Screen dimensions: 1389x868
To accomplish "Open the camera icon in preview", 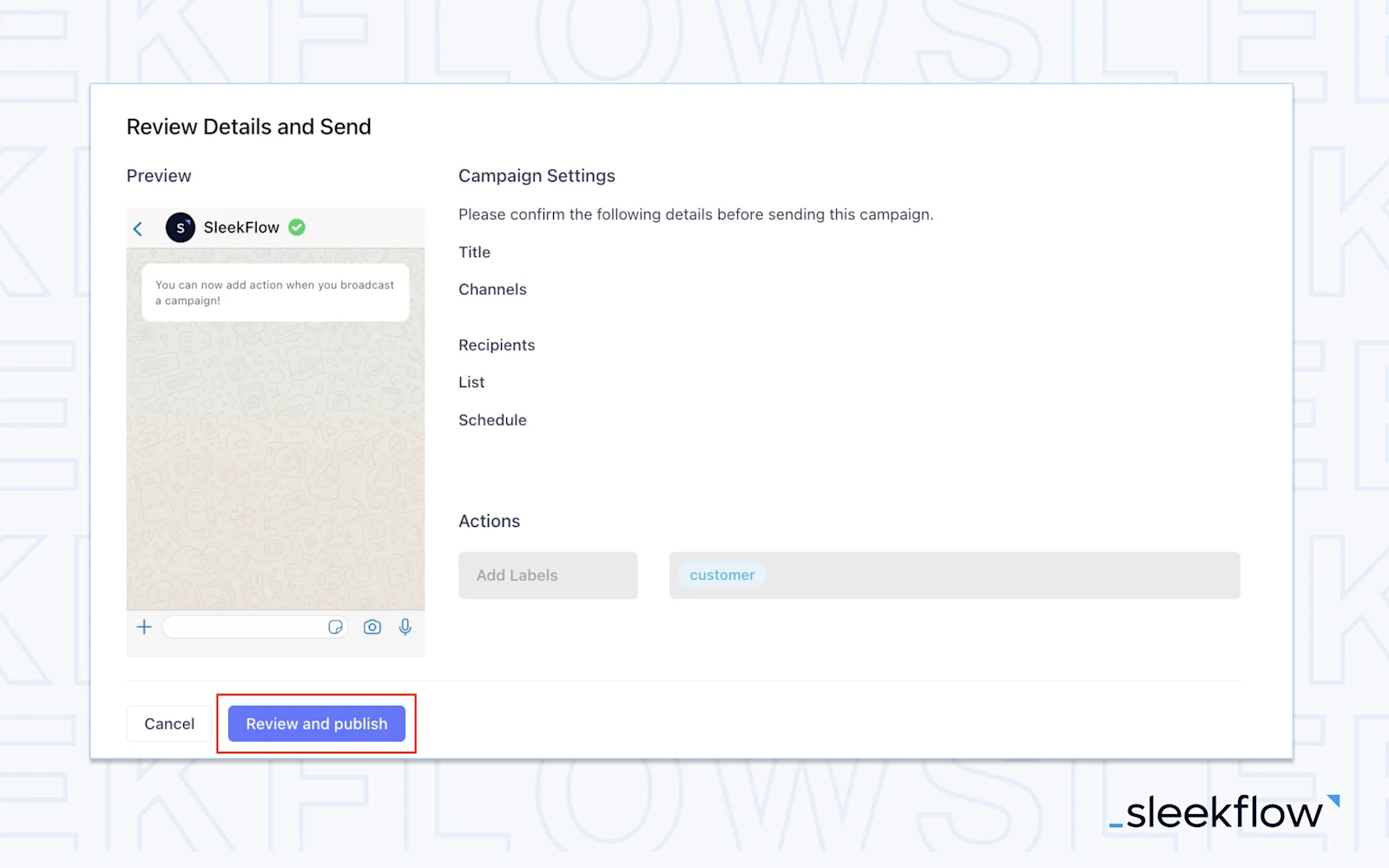I will coord(372,627).
